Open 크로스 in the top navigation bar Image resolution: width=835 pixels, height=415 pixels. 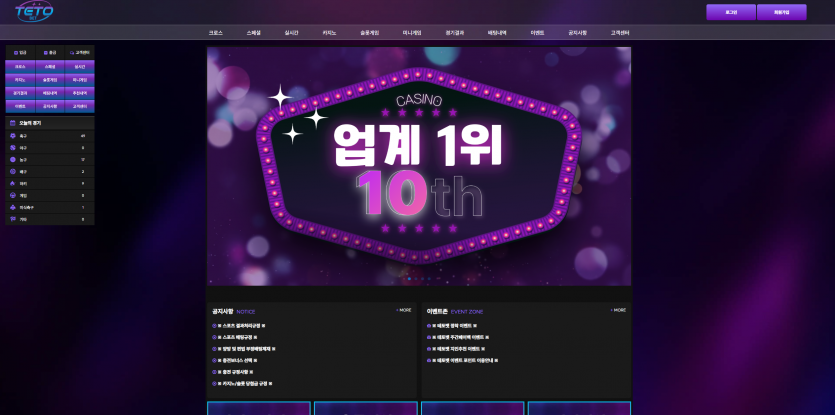[x=216, y=32]
